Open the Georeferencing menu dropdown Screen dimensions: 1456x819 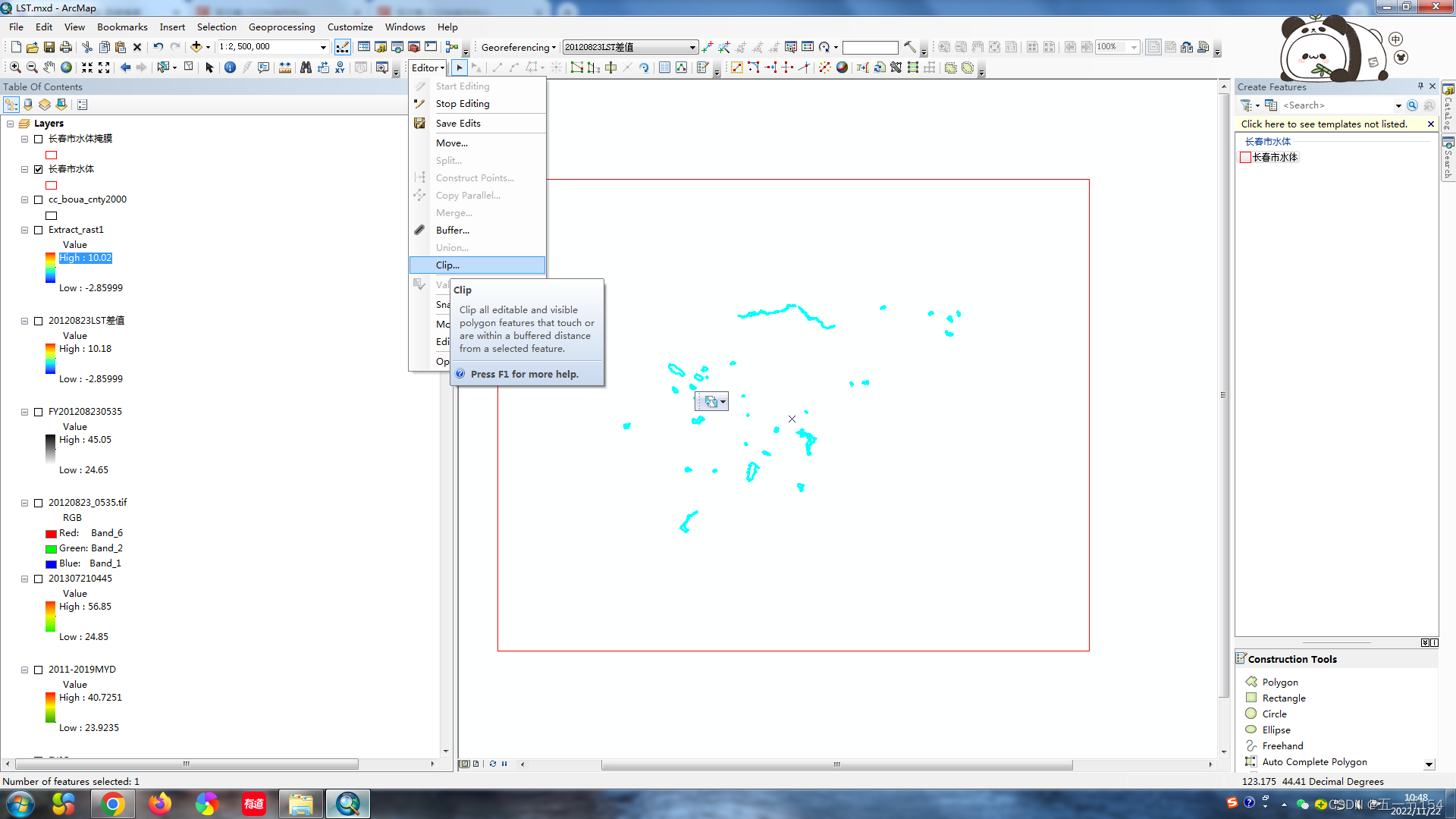click(x=518, y=47)
